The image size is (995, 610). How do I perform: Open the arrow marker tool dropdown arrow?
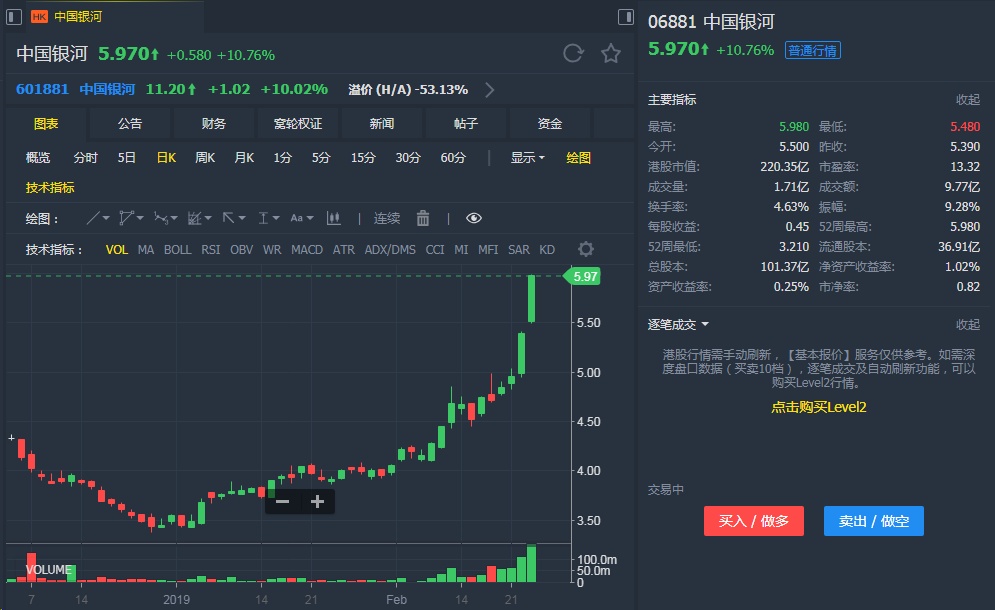point(242,218)
